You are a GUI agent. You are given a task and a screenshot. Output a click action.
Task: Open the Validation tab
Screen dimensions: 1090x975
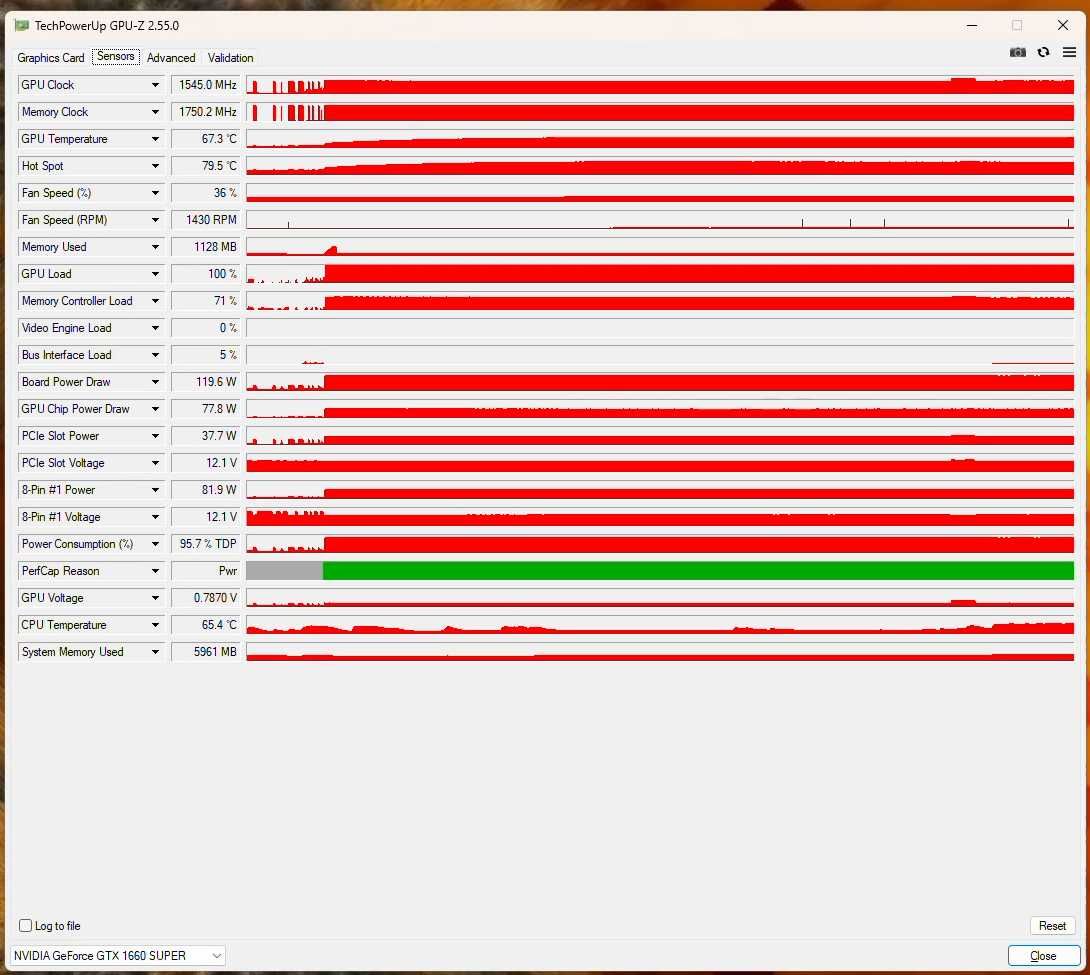230,58
